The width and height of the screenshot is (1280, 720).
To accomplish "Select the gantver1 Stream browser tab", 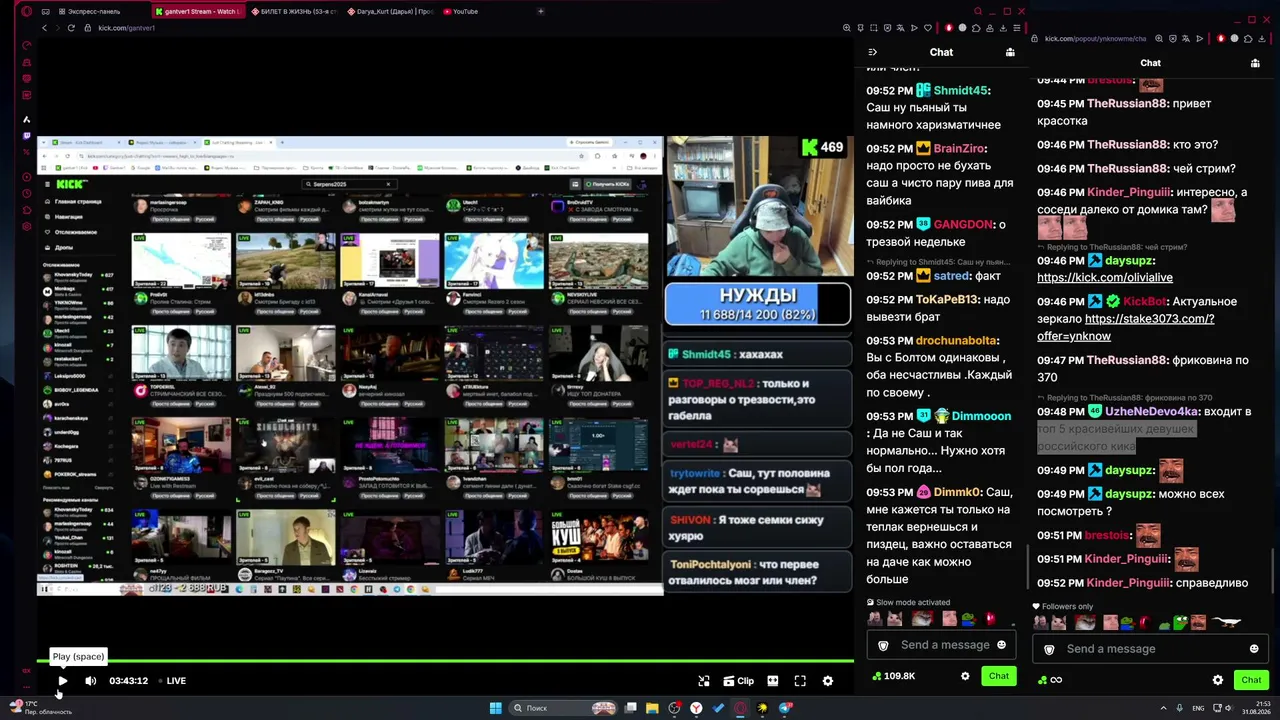I will click(x=199, y=12).
